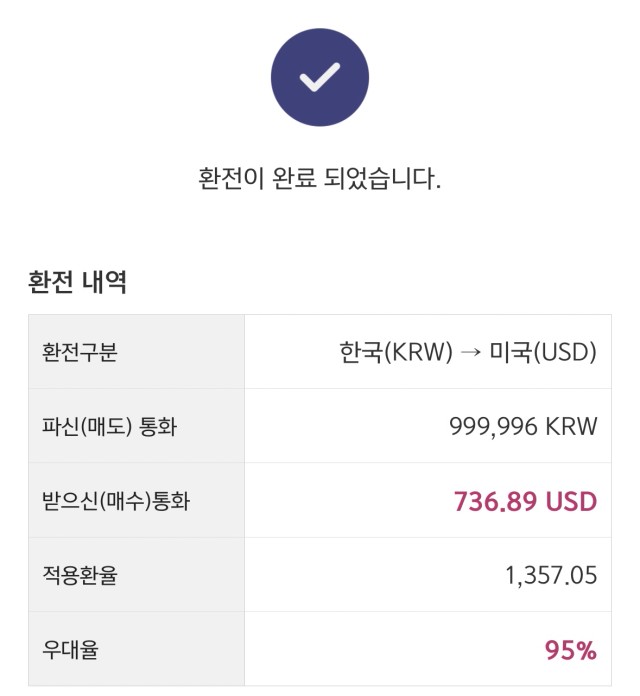Click the white checkmark inside the circle
The image size is (640, 696).
pyautogui.click(x=320, y=77)
